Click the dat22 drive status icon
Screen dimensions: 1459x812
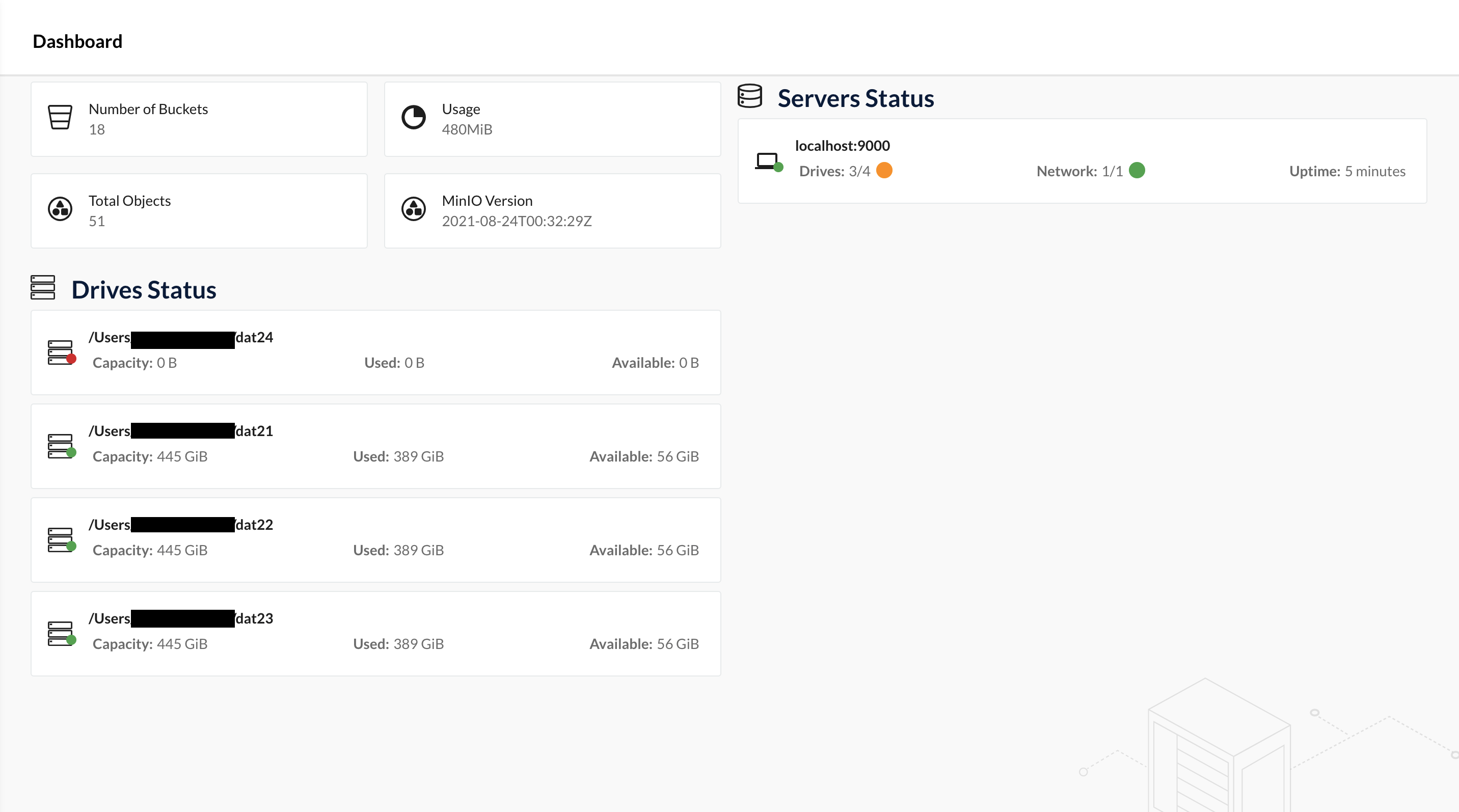[61, 539]
